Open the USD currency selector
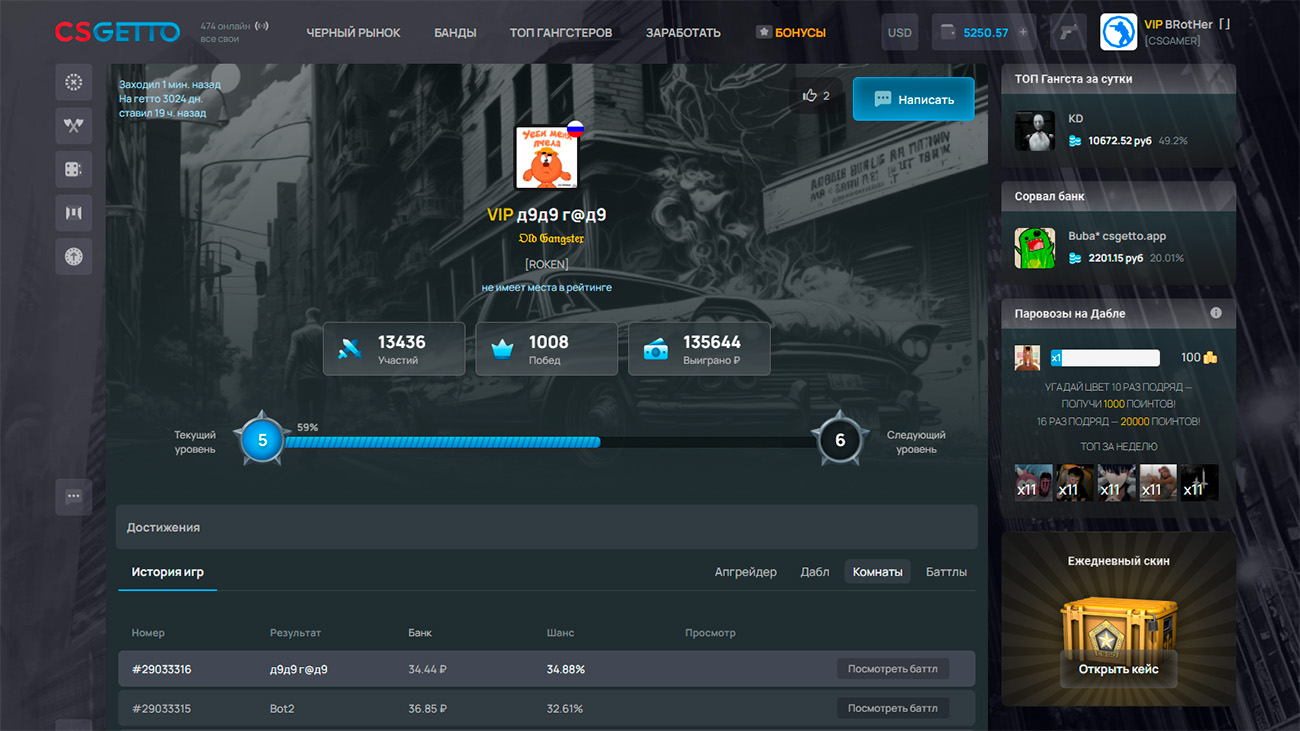 click(900, 32)
